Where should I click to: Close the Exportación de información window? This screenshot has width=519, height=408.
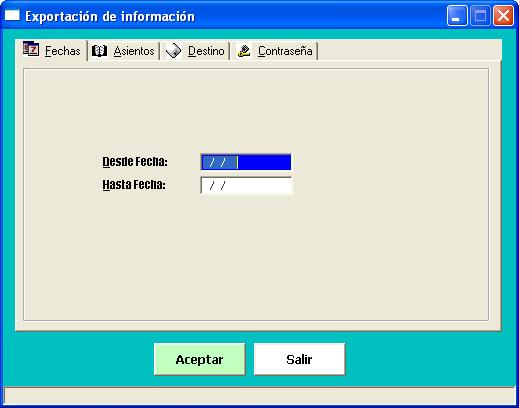(503, 15)
